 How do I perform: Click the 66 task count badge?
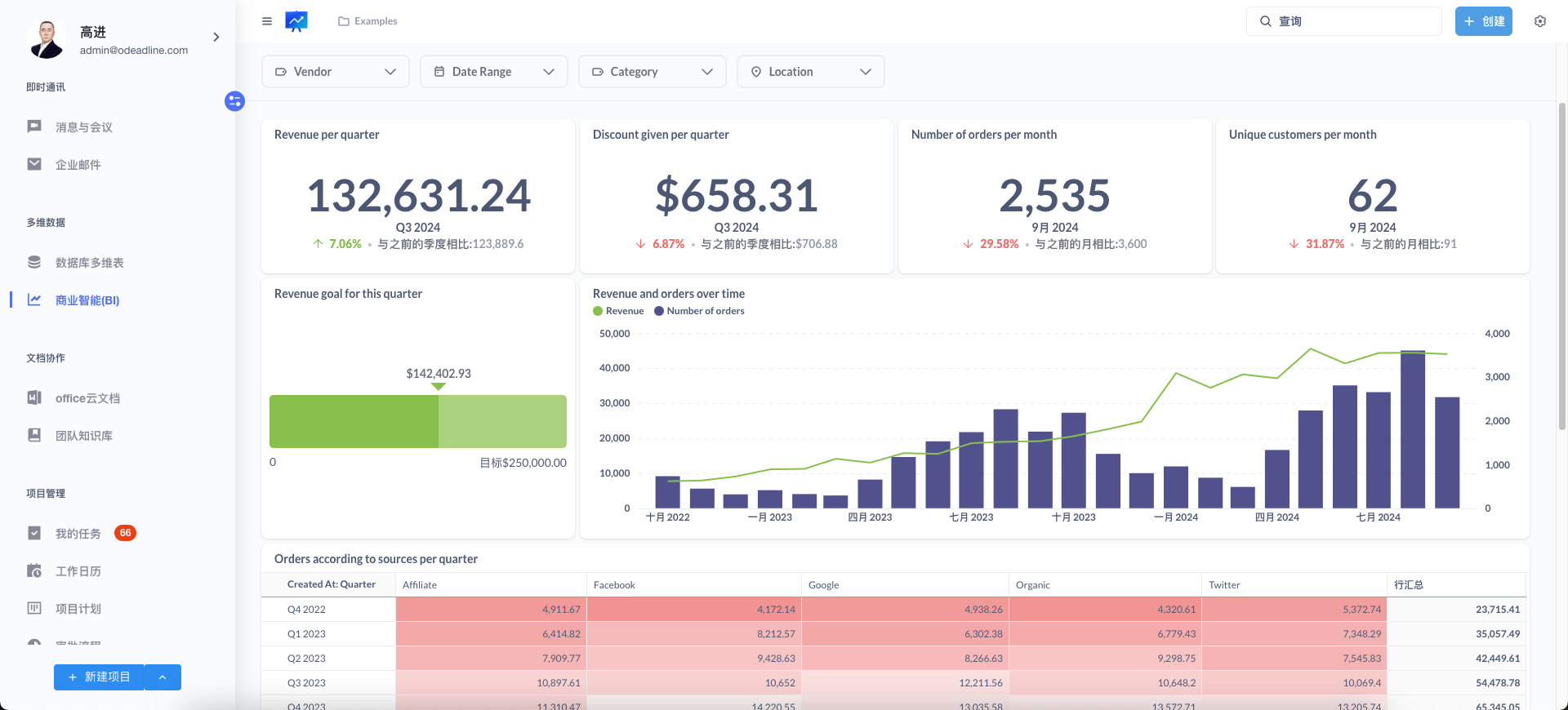tap(125, 533)
